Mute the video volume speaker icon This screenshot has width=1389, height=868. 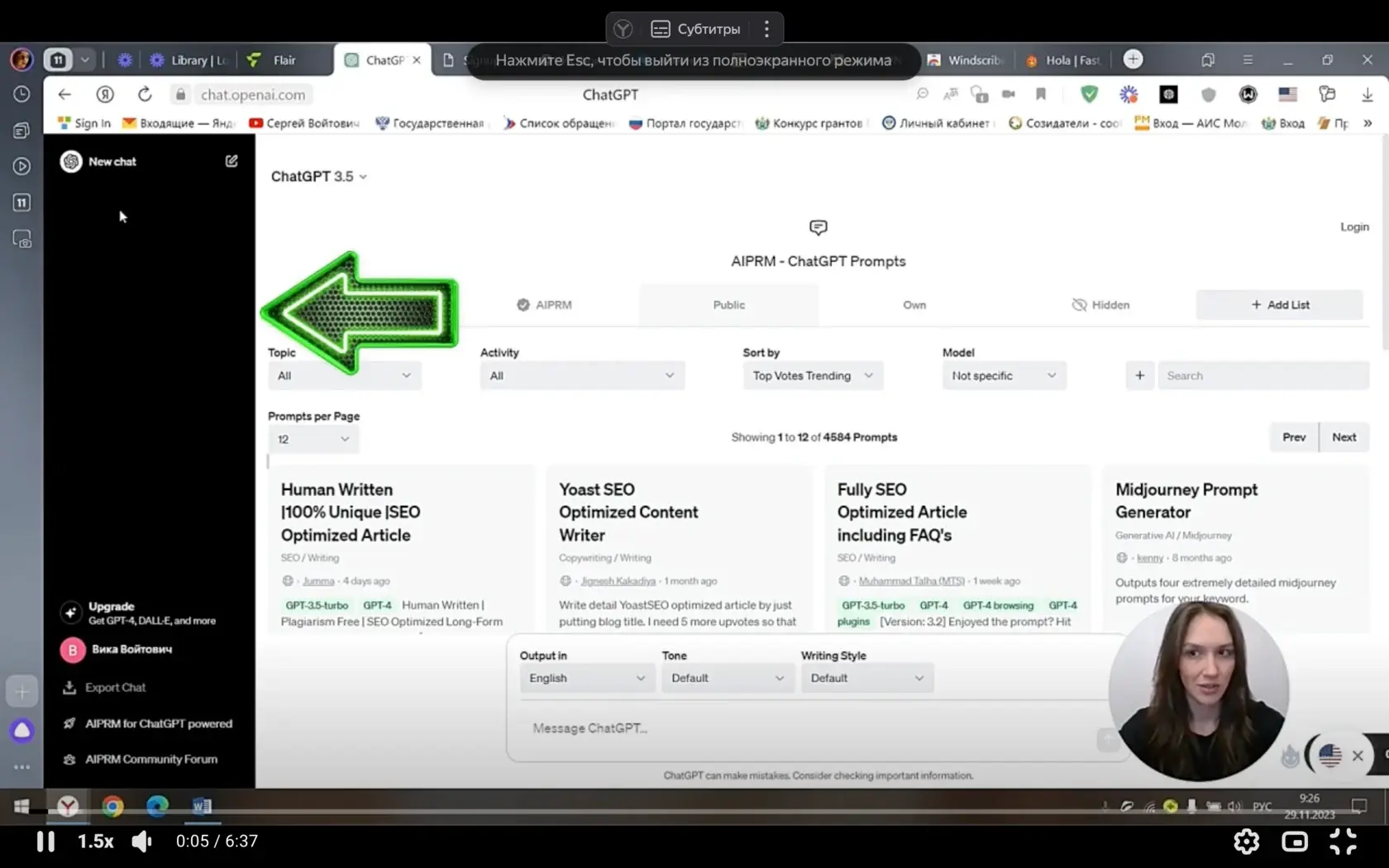coord(142,842)
